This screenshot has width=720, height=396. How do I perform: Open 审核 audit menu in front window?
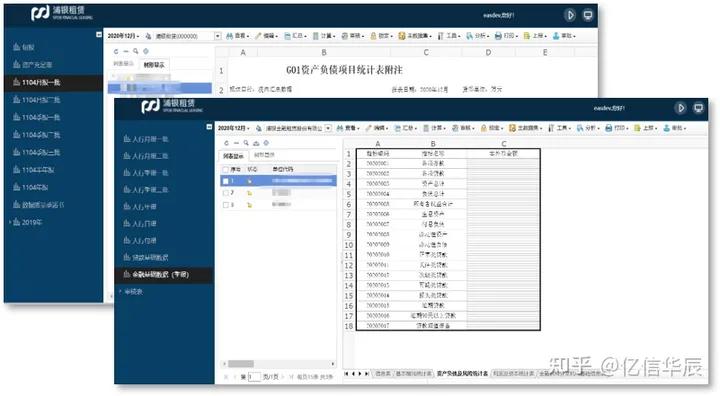pyautogui.click(x=462, y=128)
